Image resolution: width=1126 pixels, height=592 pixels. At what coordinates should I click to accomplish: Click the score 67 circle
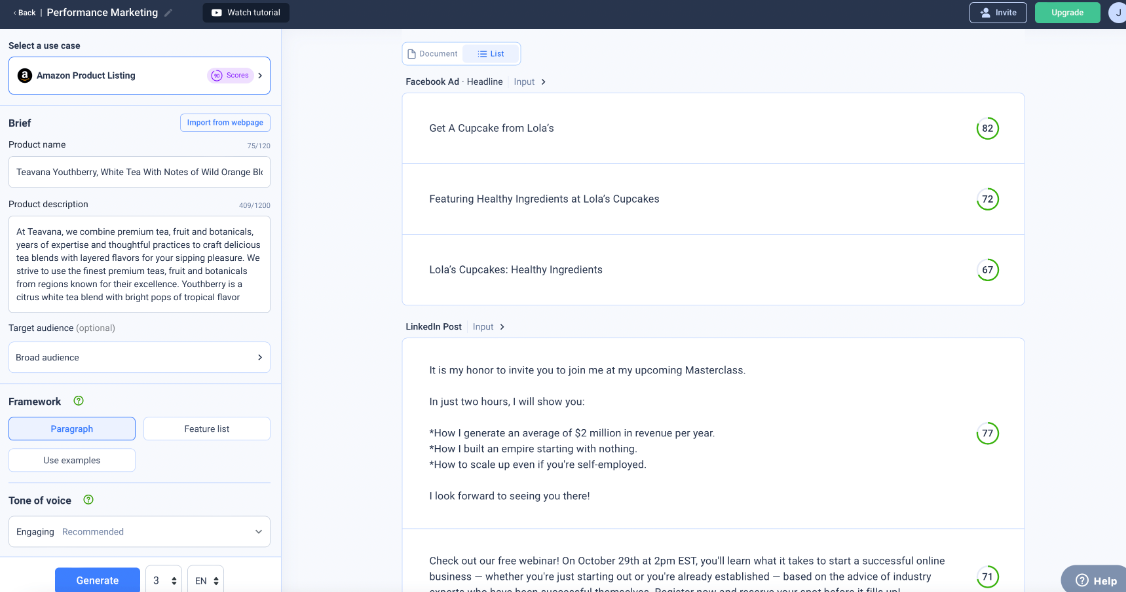(x=987, y=270)
